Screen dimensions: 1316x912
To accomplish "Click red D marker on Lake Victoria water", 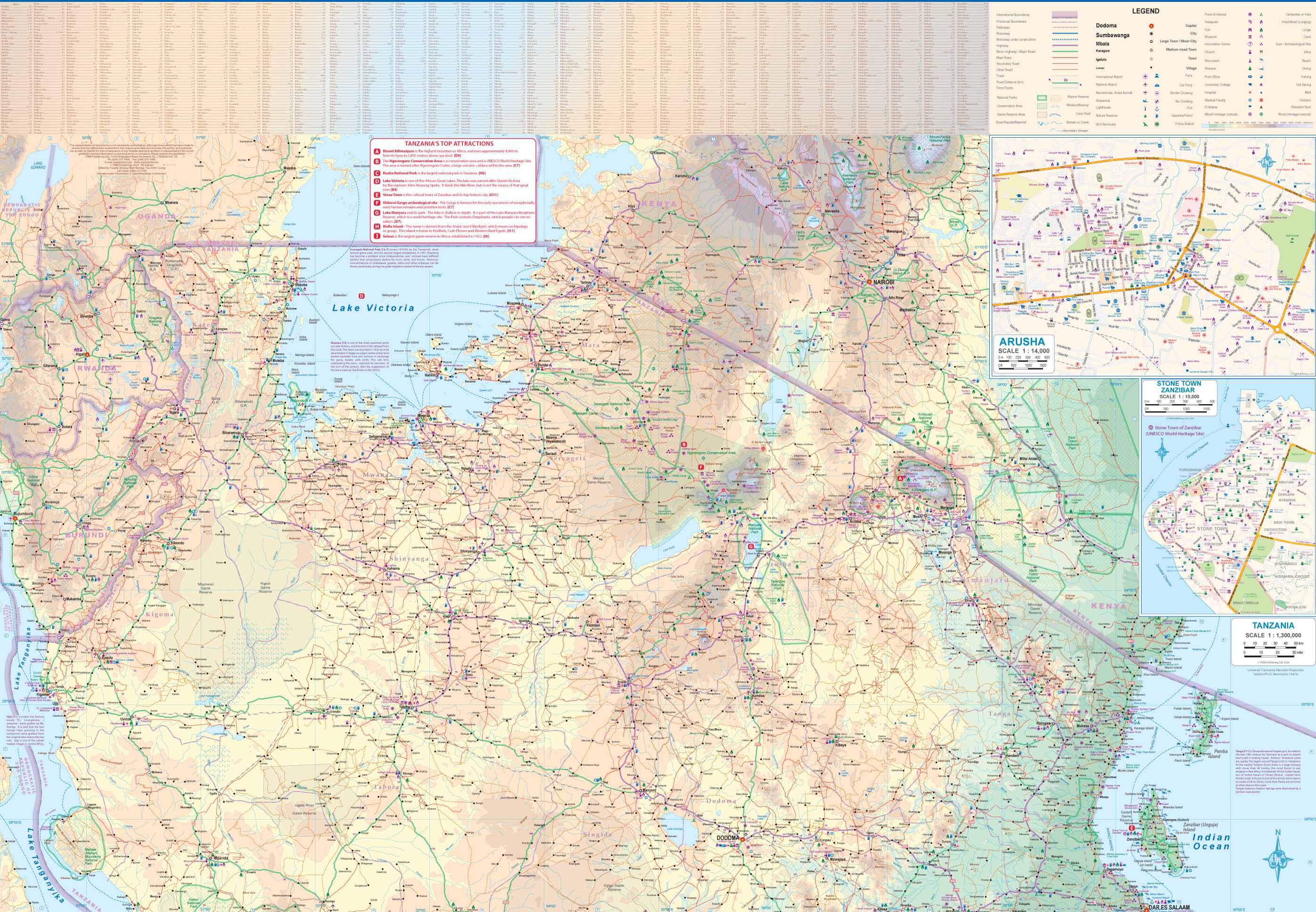I will tap(362, 295).
